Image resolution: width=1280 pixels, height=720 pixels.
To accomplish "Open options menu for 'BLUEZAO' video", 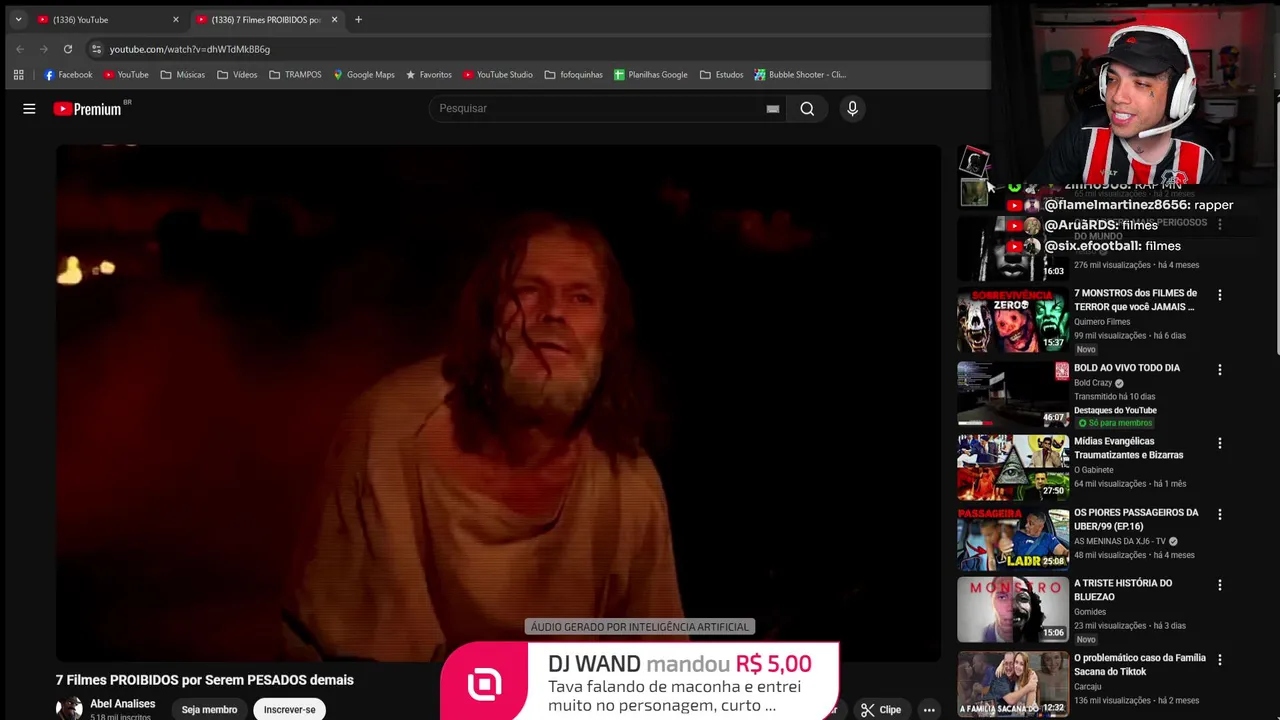I will 1219,585.
